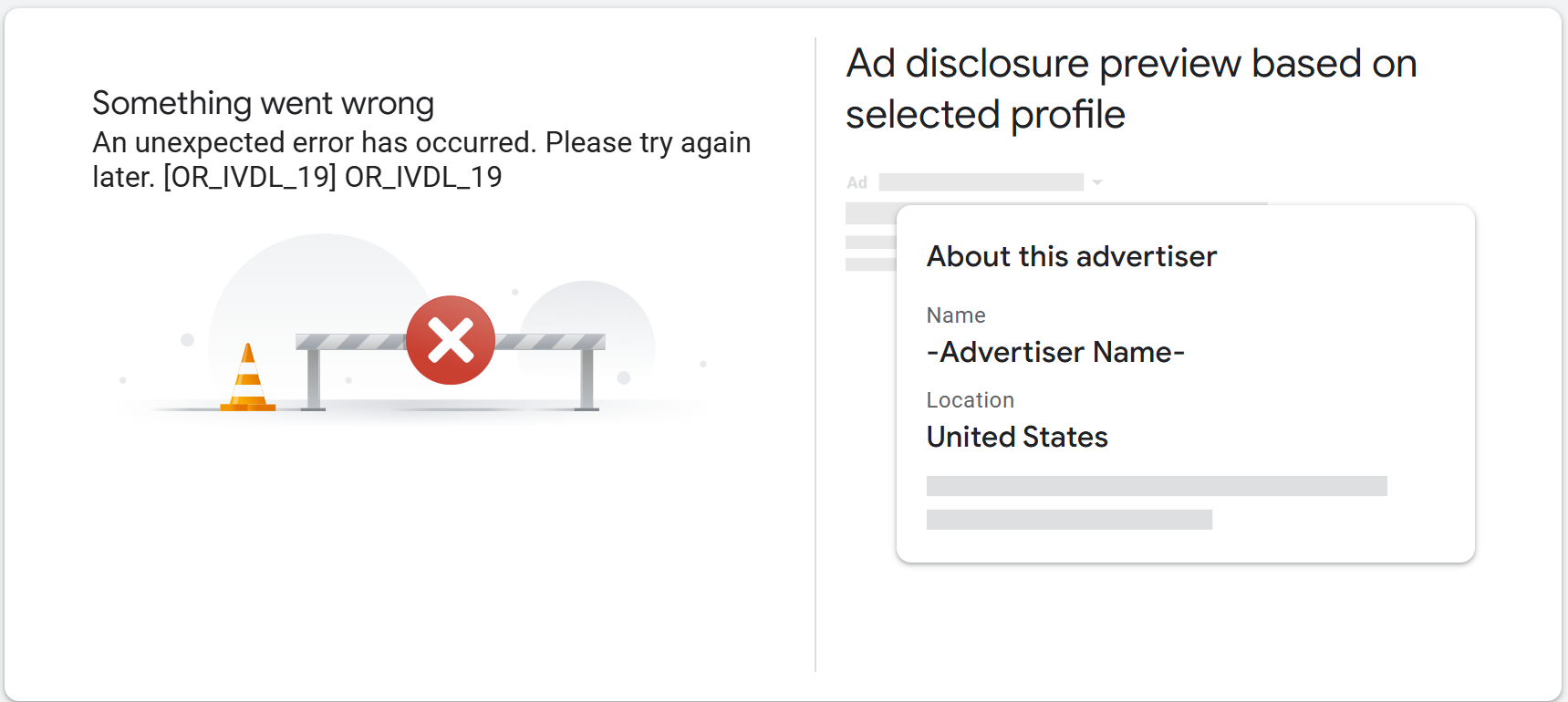Select the 'Something went wrong' heading
This screenshot has height=702, width=1568.
click(263, 104)
